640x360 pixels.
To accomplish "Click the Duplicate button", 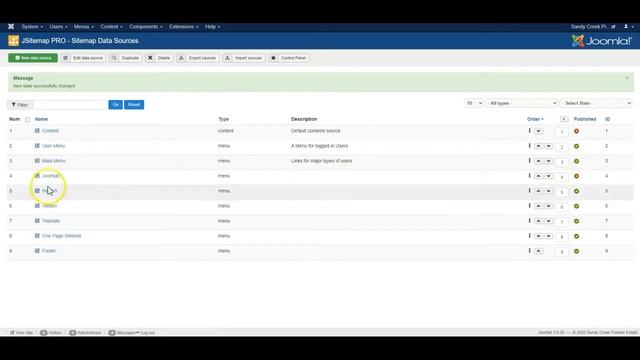I will click(126, 58).
